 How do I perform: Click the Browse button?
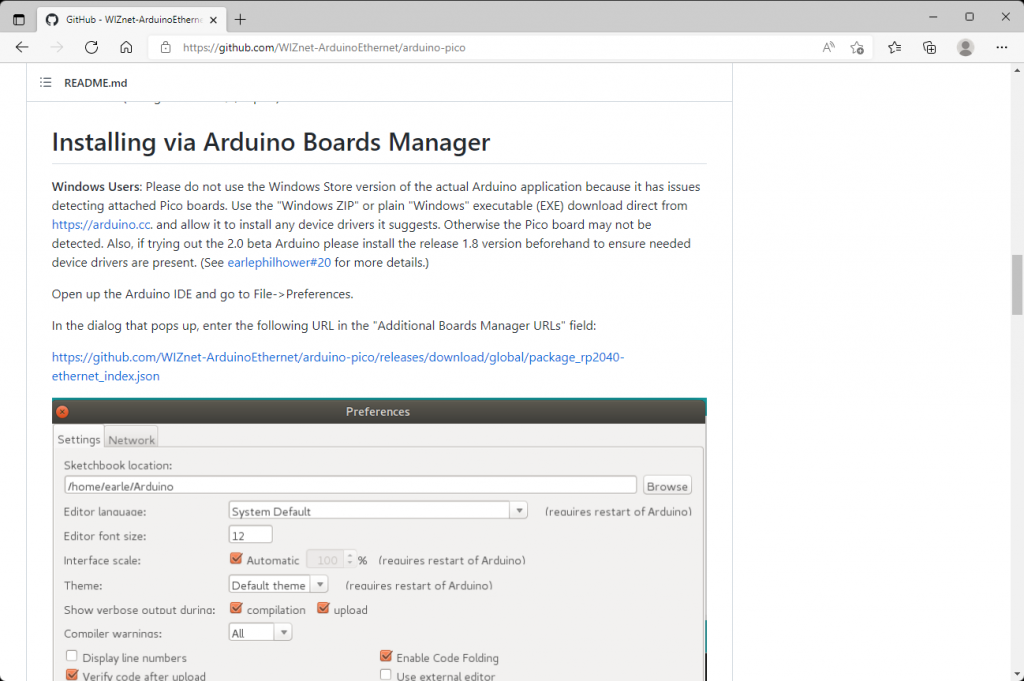click(667, 486)
